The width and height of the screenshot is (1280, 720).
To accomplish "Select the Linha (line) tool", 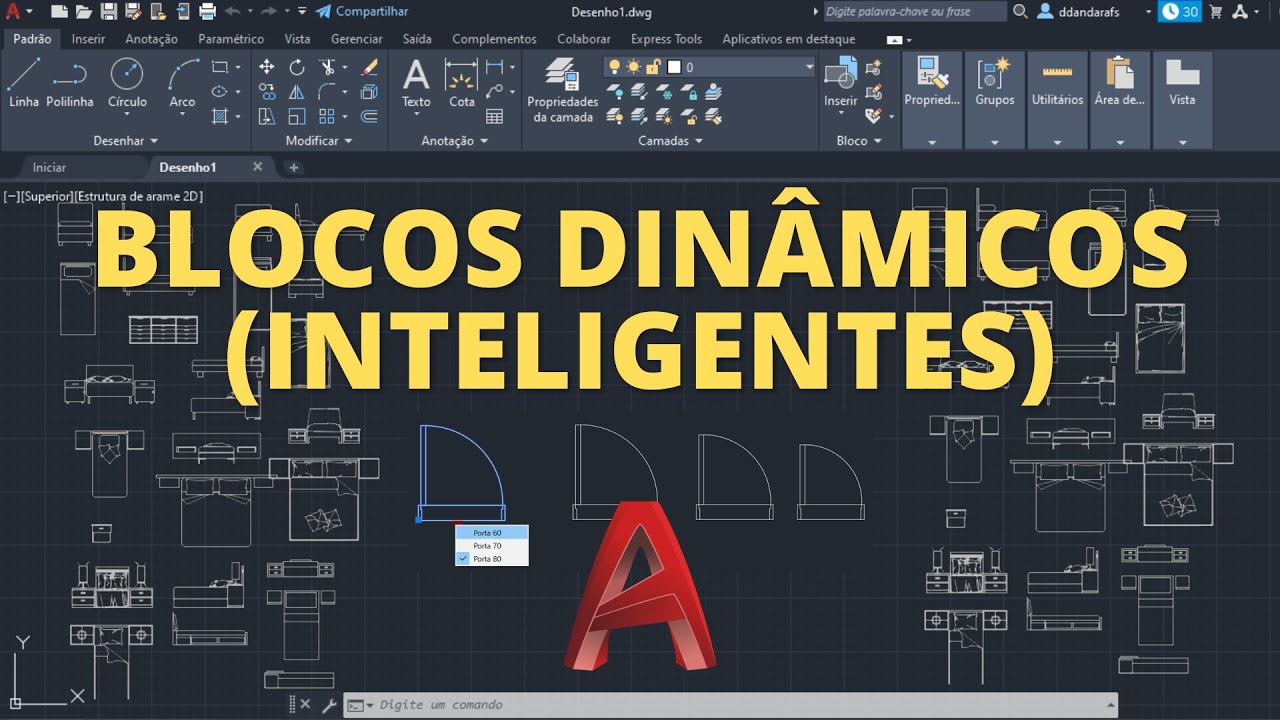I will point(24,82).
